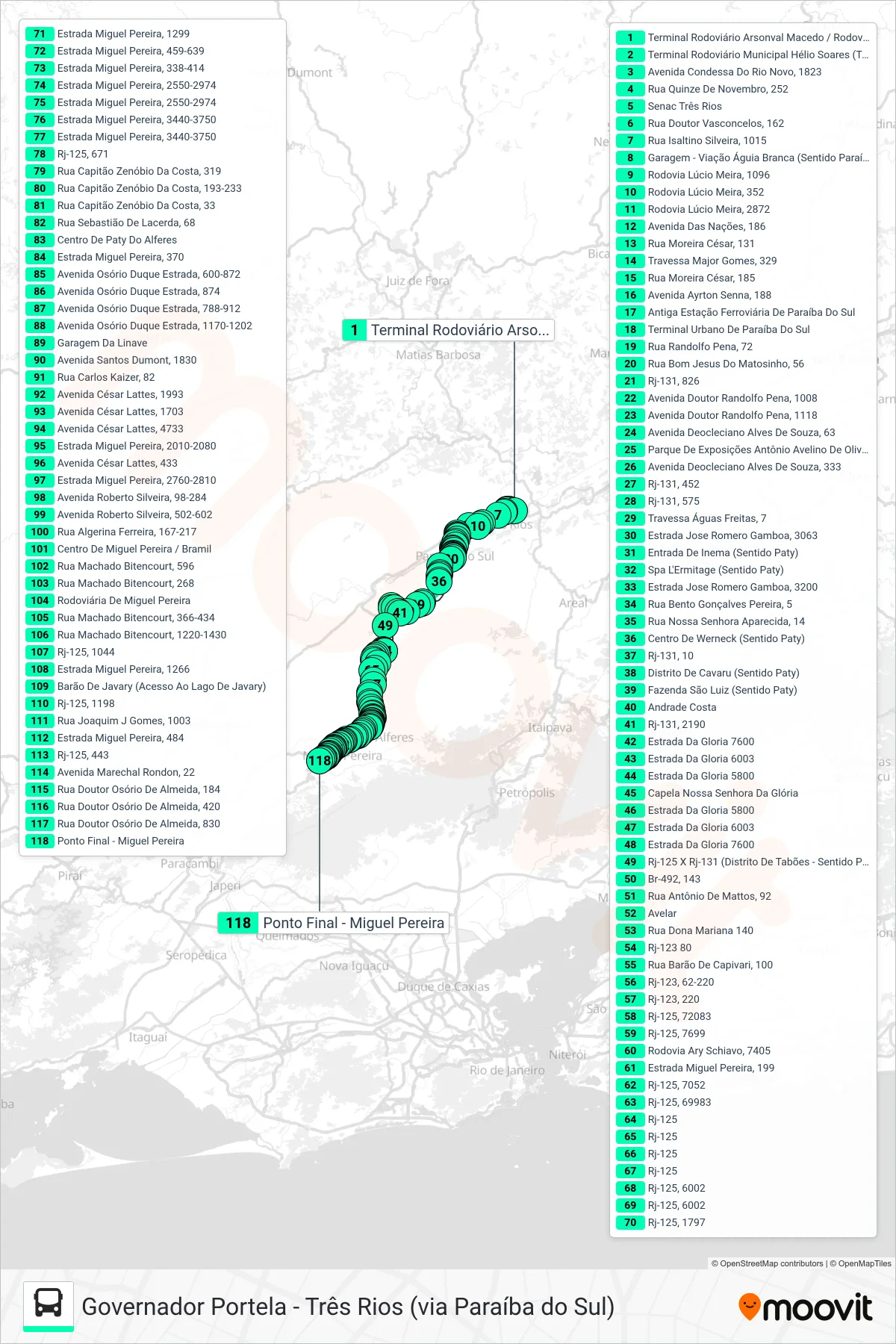The width and height of the screenshot is (896, 1344).
Task: Click map stop marker number 41
Action: [401, 613]
